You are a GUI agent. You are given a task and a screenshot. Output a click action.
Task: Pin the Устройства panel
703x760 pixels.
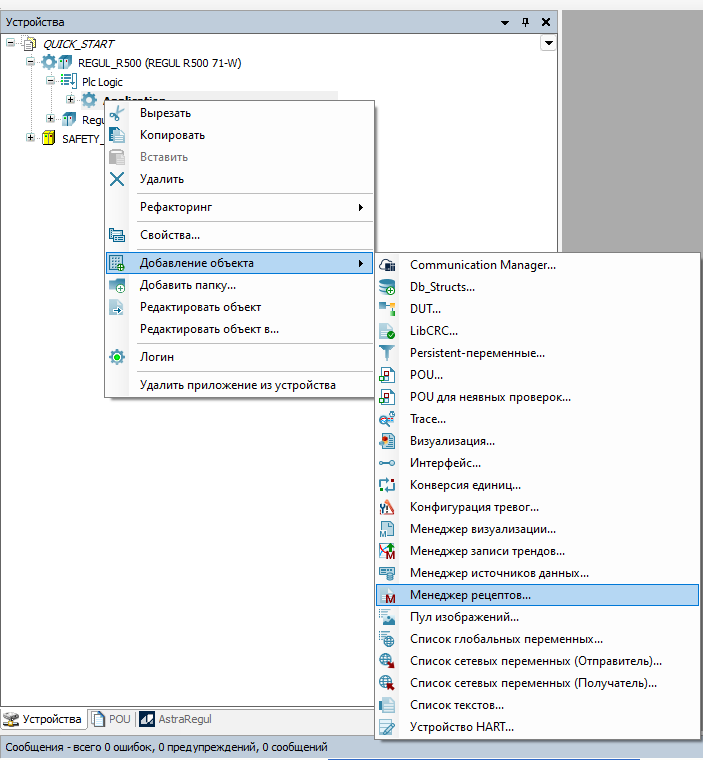point(526,21)
